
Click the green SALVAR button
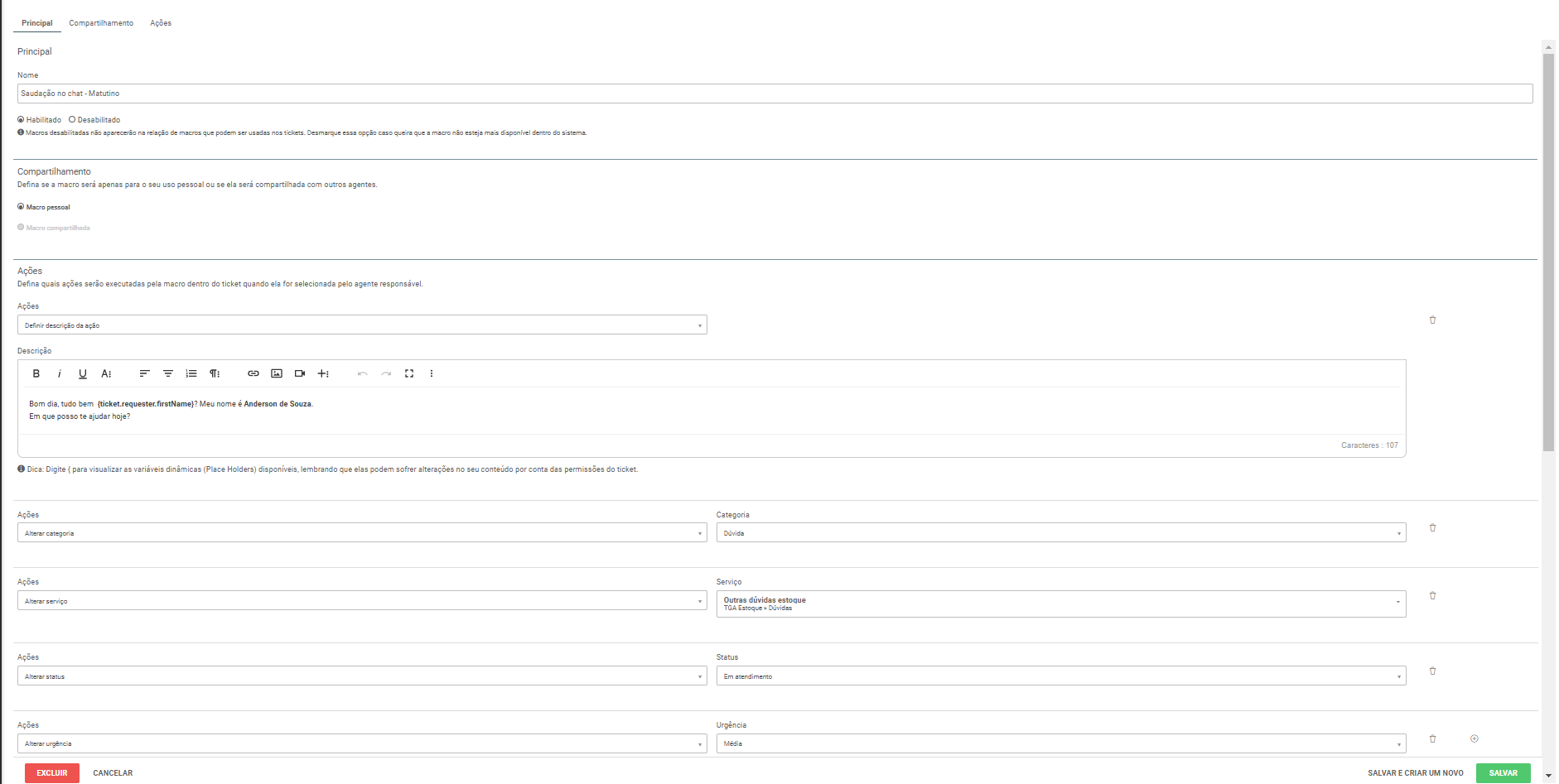point(1503,773)
